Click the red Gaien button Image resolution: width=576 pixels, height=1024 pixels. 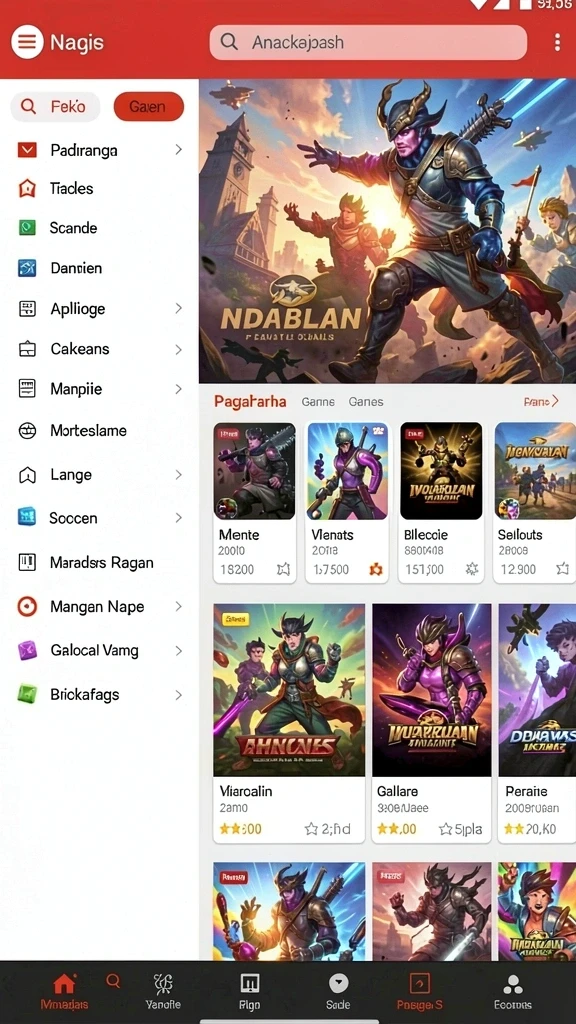pyautogui.click(x=149, y=106)
